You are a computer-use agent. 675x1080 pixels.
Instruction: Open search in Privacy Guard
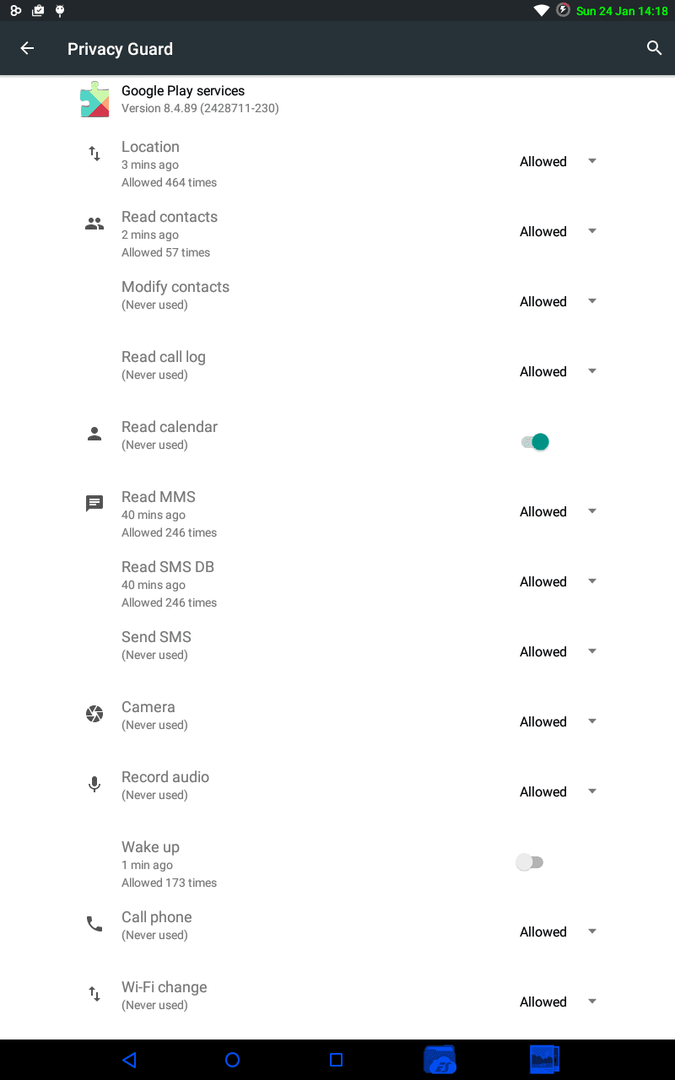pos(654,48)
